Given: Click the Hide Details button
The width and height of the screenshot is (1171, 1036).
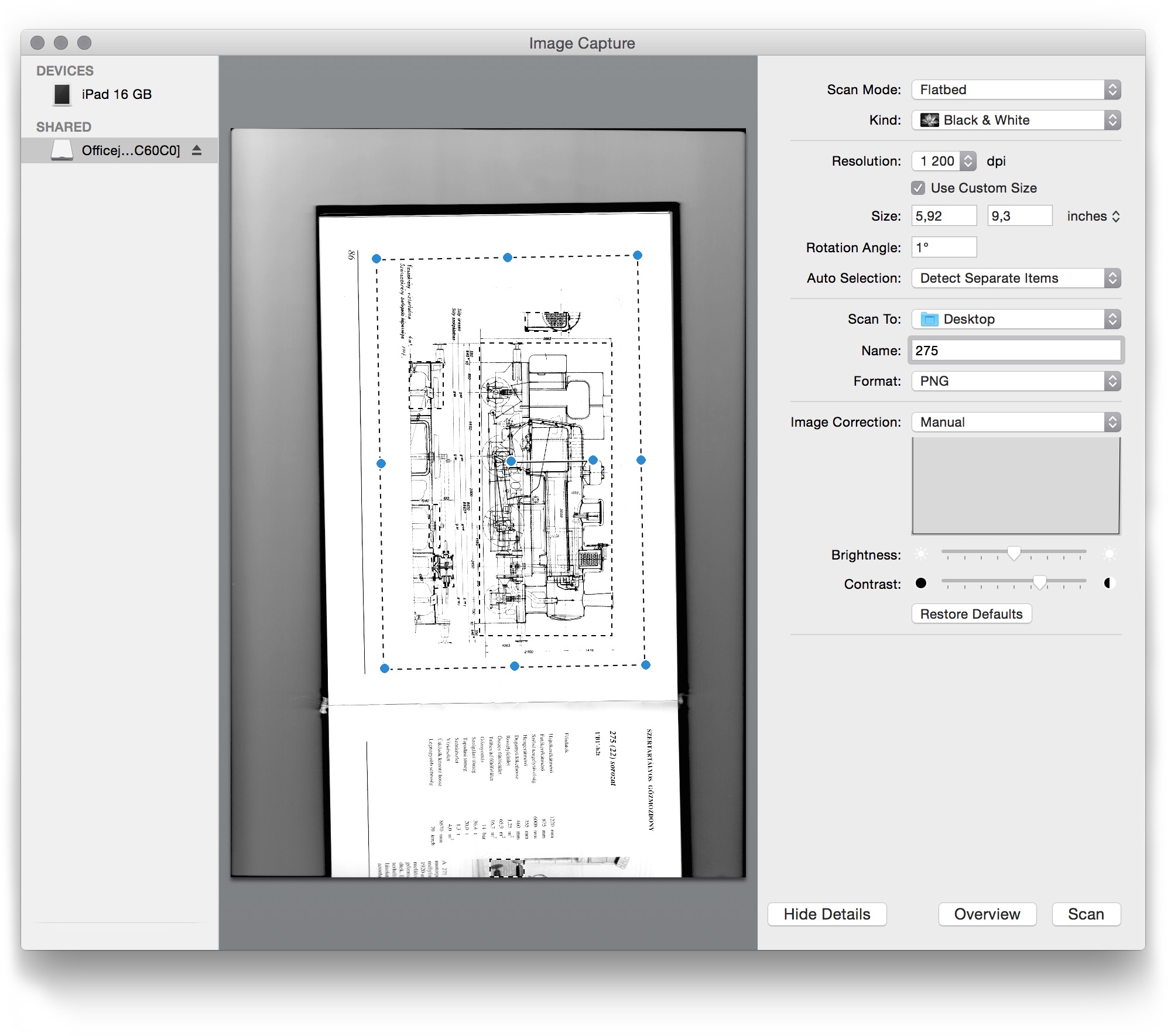Looking at the screenshot, I should click(827, 914).
